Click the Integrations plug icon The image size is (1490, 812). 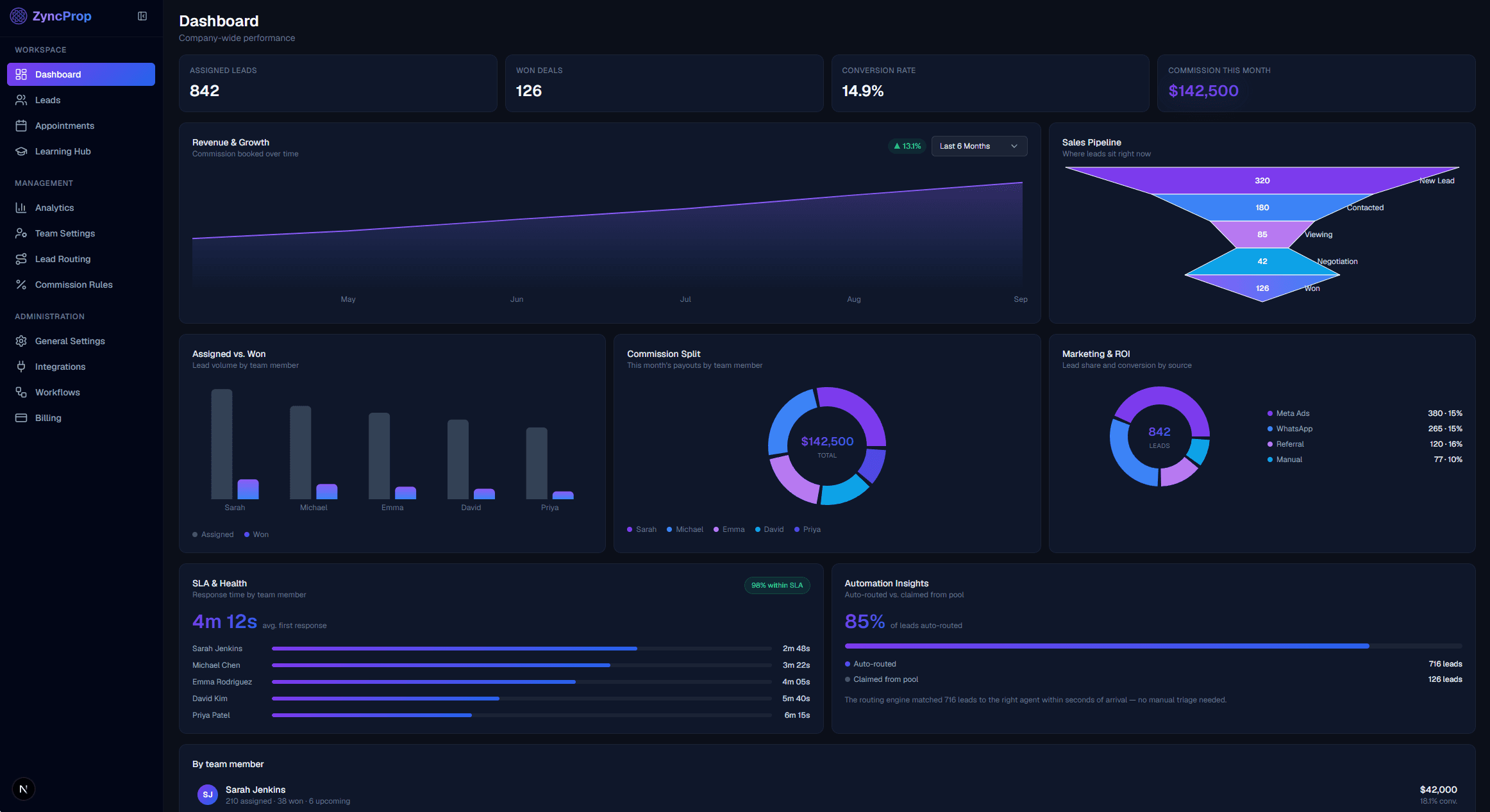pyautogui.click(x=21, y=367)
